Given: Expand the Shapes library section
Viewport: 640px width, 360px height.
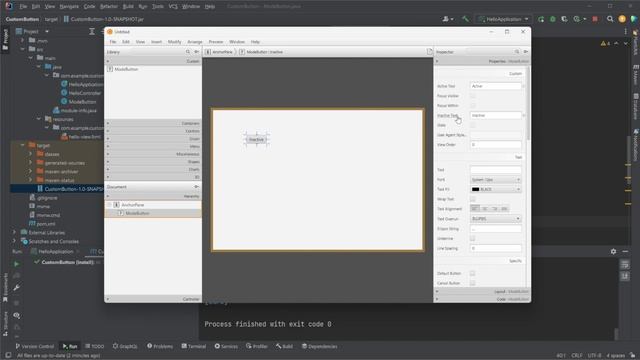Looking at the screenshot, I should click(x=153, y=162).
